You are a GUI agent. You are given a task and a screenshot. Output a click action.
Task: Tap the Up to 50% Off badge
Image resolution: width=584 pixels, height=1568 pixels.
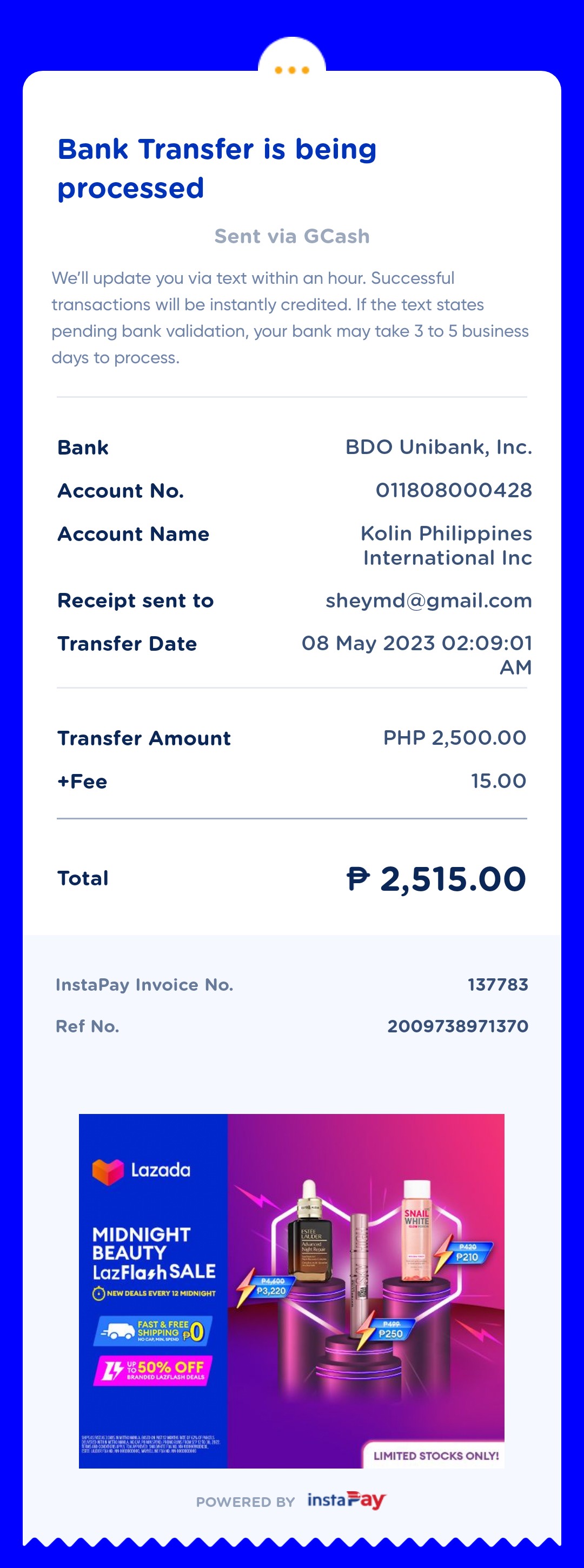[x=153, y=1370]
